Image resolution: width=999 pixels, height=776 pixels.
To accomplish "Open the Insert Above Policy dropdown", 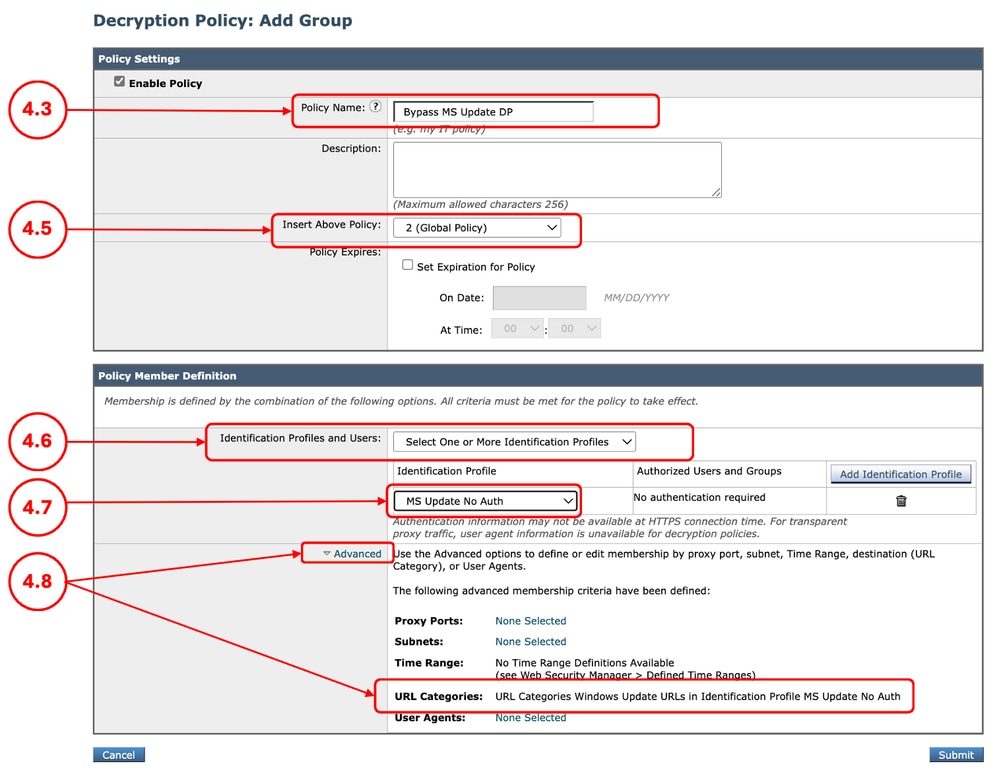I will point(480,227).
